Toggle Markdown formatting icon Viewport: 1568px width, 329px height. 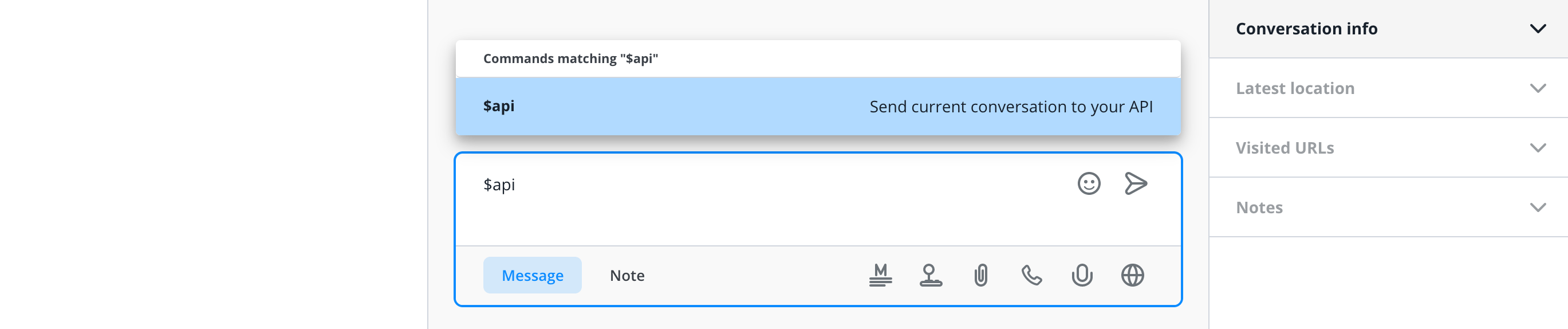point(880,275)
